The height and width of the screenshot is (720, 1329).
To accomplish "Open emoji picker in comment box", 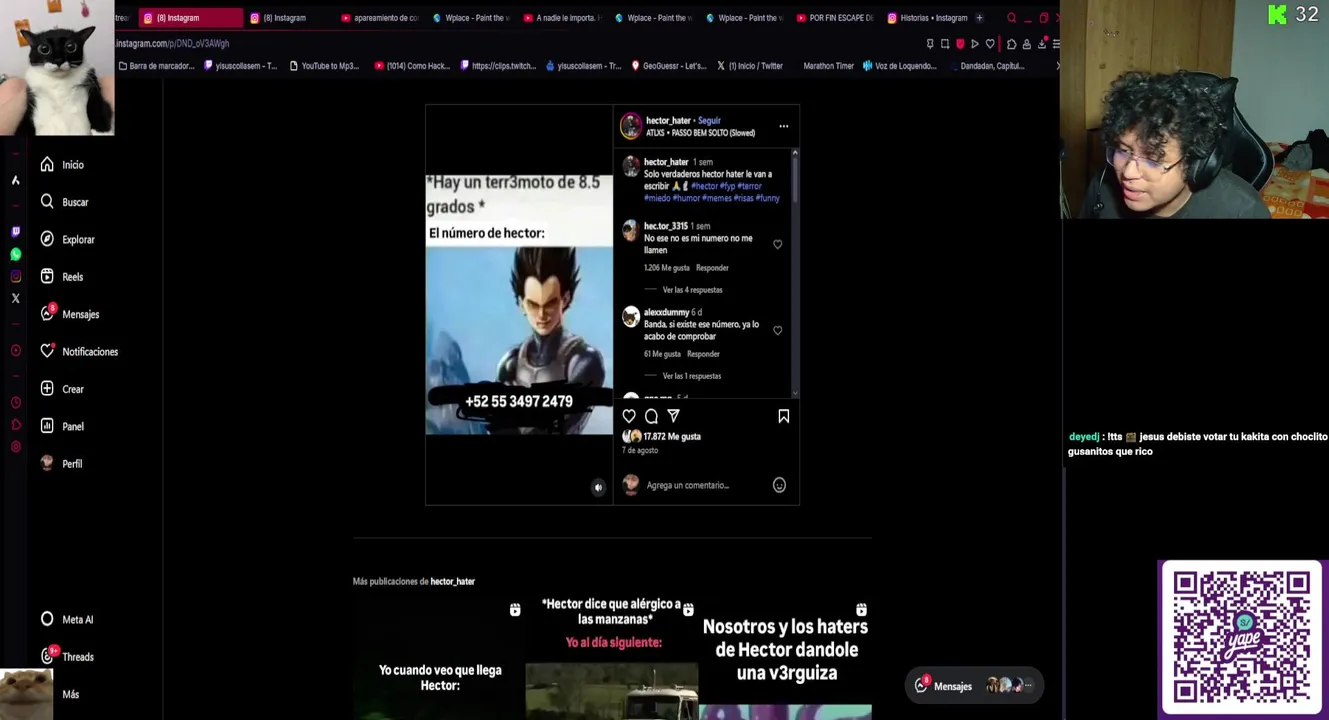I will tap(779, 485).
